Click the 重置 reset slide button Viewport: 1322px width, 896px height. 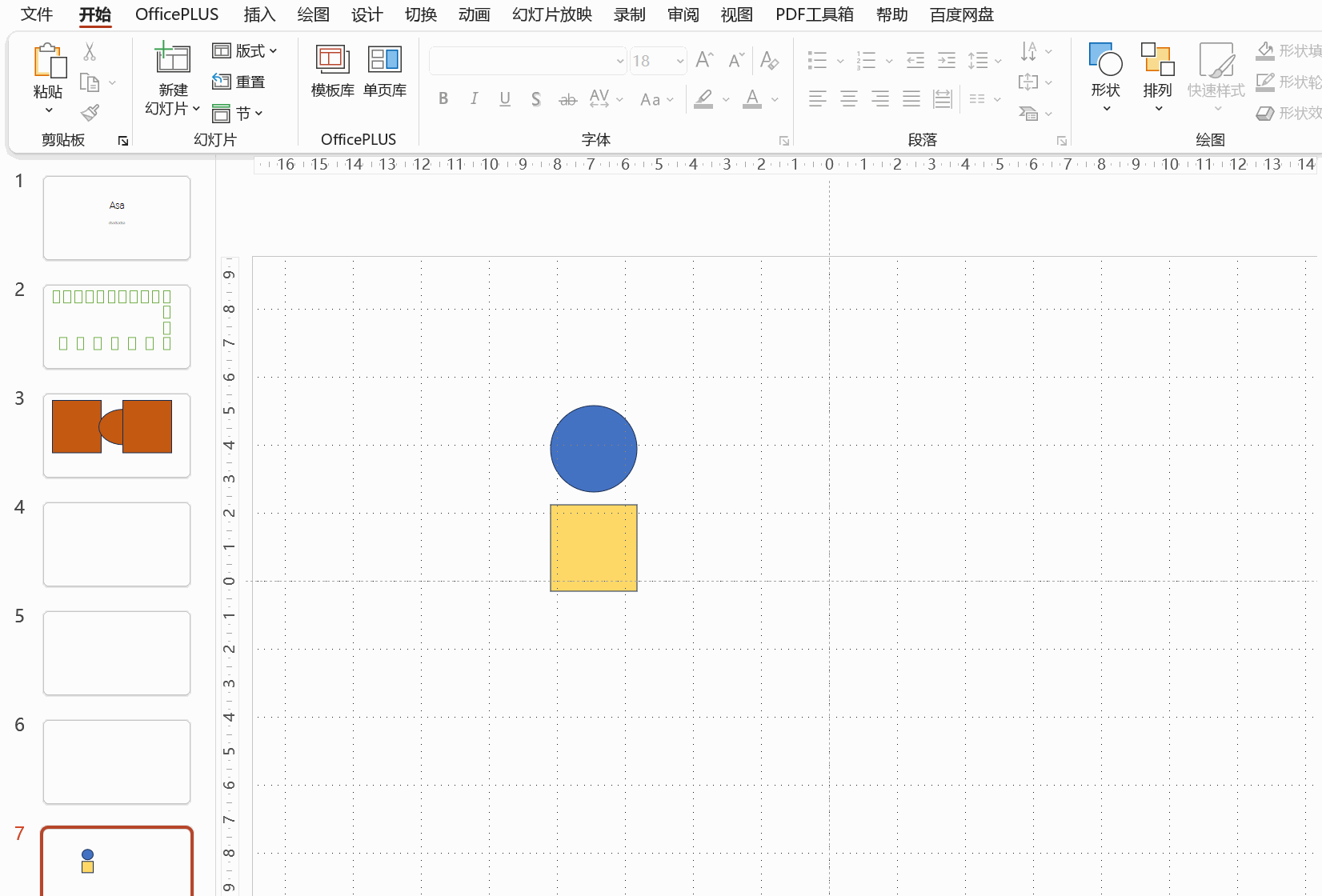click(238, 82)
